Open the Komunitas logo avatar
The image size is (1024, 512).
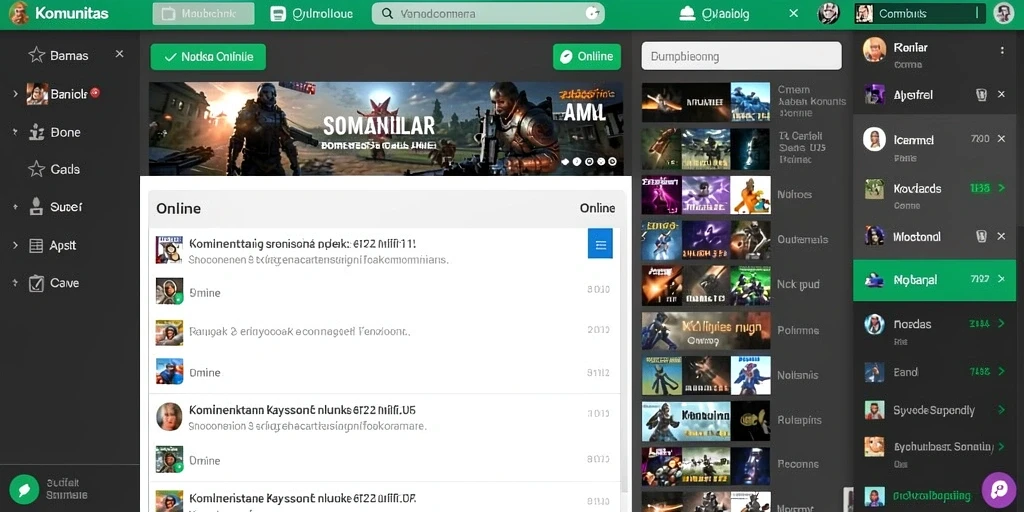19,13
